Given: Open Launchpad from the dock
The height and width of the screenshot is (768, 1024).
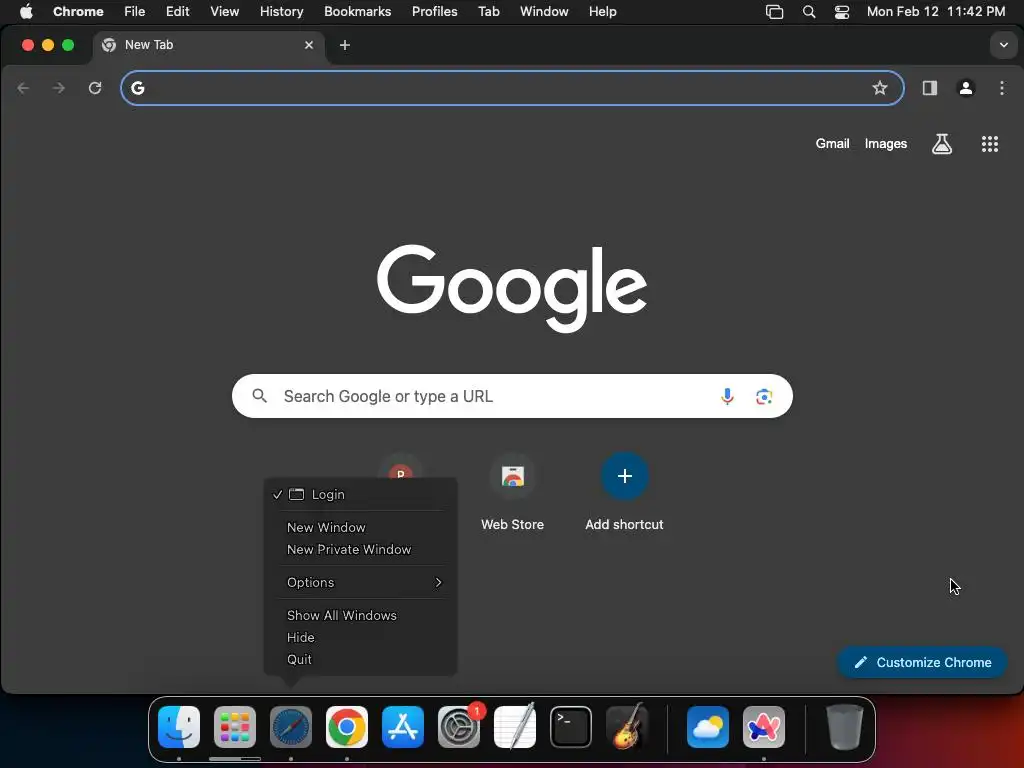Looking at the screenshot, I should pyautogui.click(x=235, y=727).
